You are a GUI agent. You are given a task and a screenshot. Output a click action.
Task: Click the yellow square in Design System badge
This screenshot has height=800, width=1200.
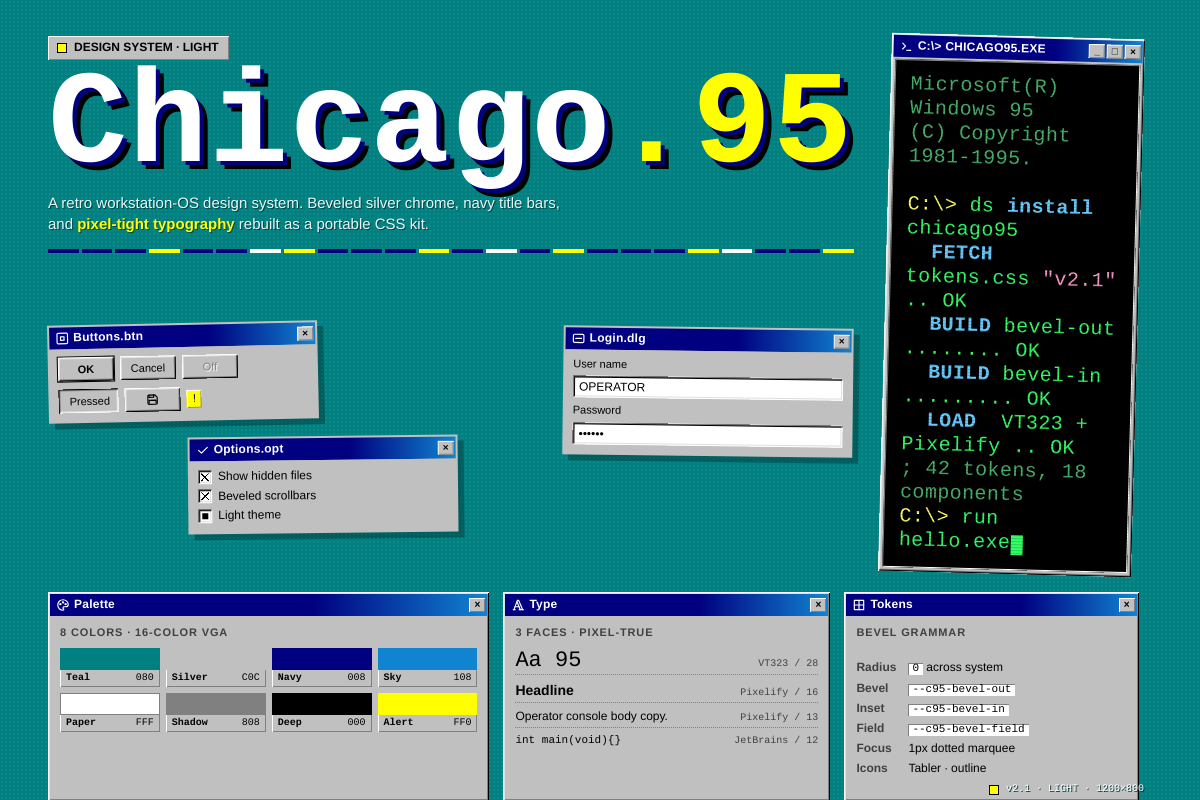[x=62, y=47]
